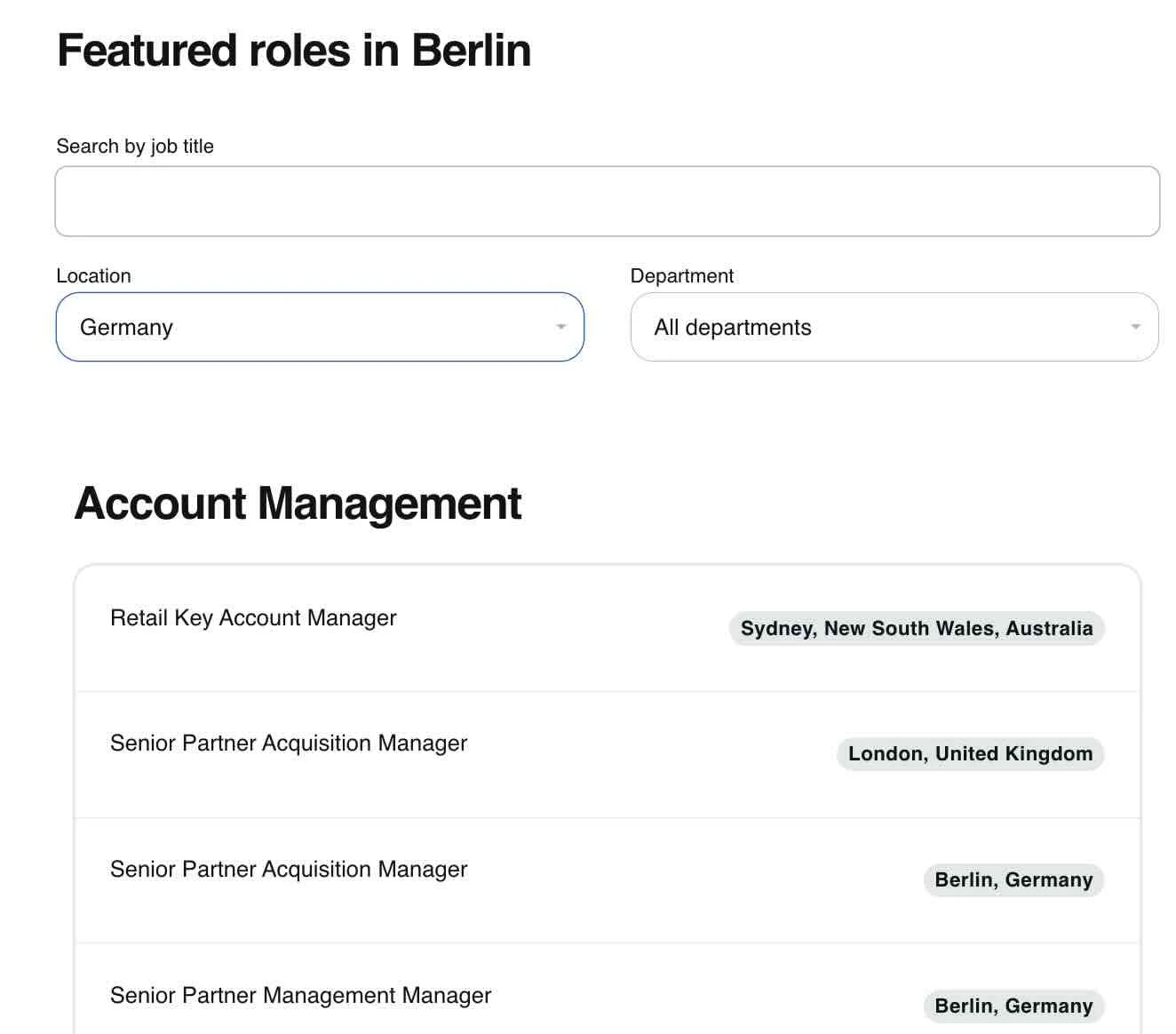Click the Berlin, Germany tag on Management Manager
This screenshot has height=1034, width=1176.
click(x=1013, y=1006)
